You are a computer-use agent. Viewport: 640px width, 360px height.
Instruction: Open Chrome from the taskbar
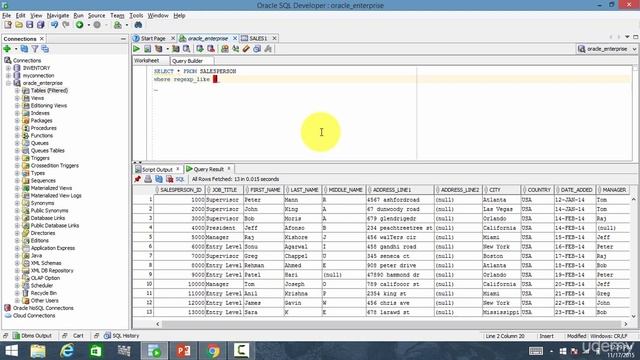[x=213, y=351]
